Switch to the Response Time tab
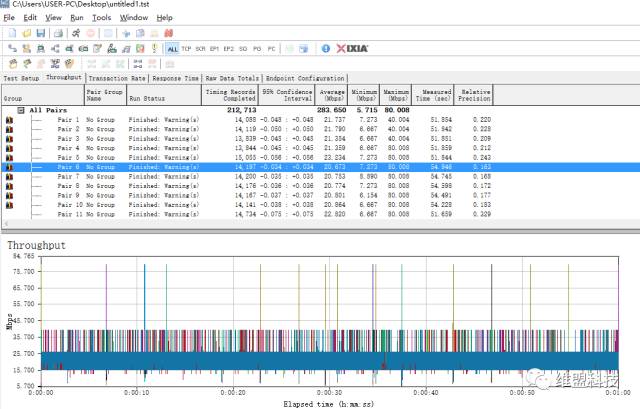This screenshot has height=409, width=640. point(176,77)
